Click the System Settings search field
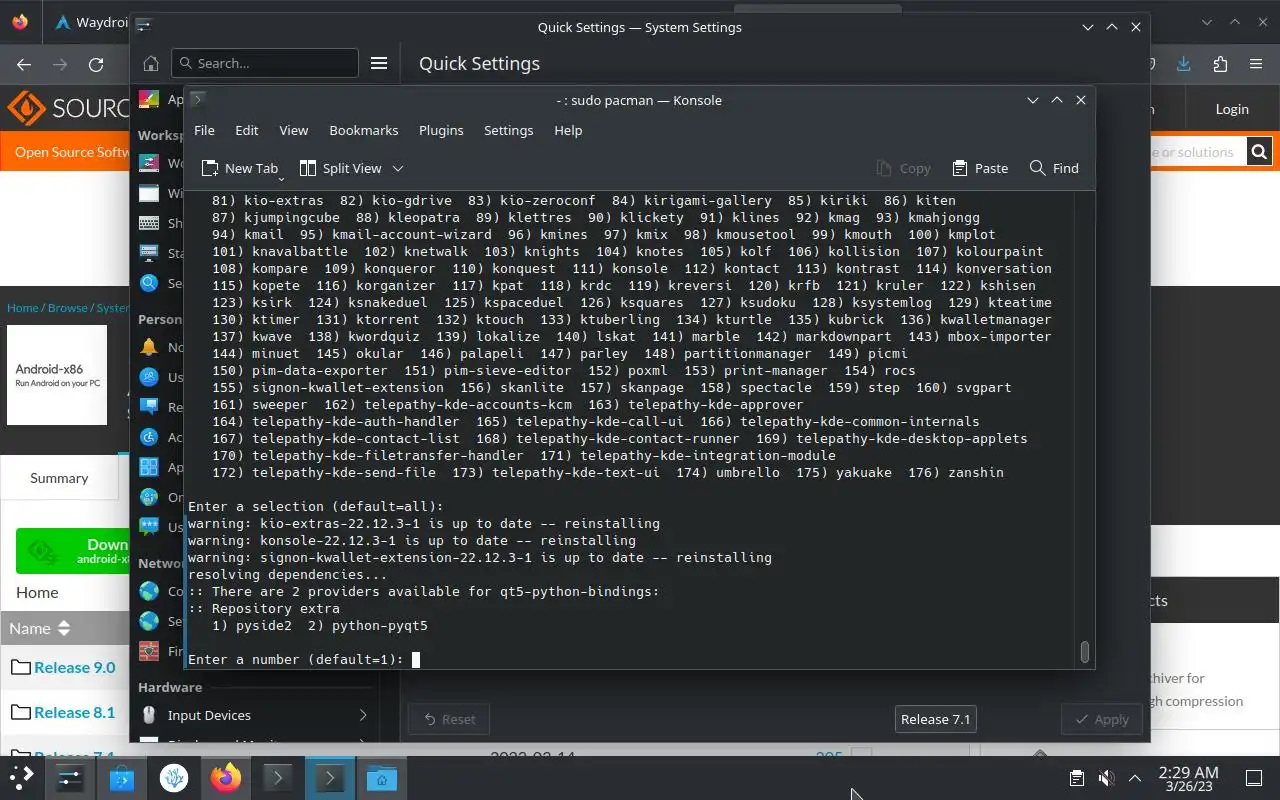 pos(265,63)
